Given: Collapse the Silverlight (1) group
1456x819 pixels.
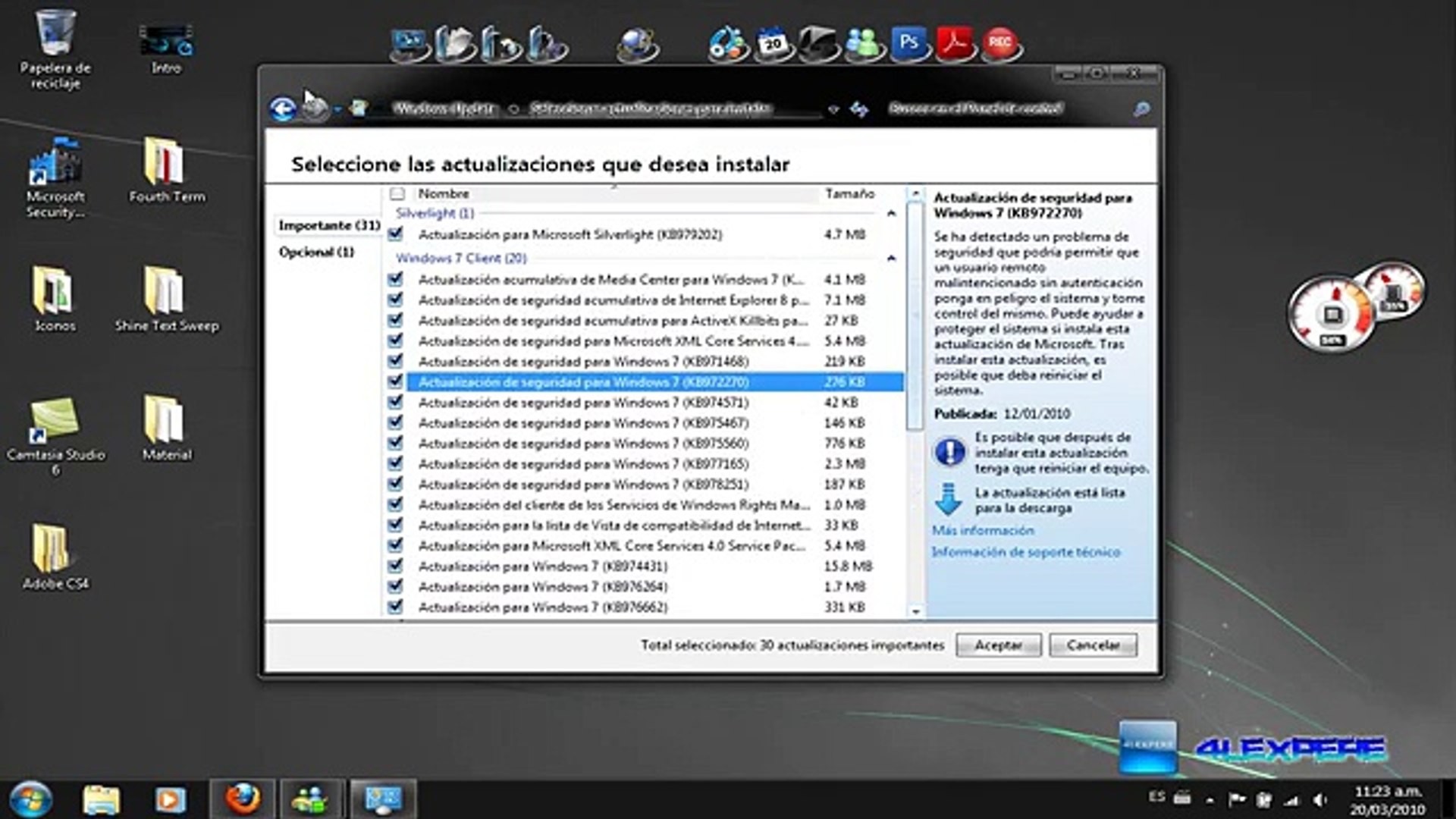Looking at the screenshot, I should pos(892,214).
